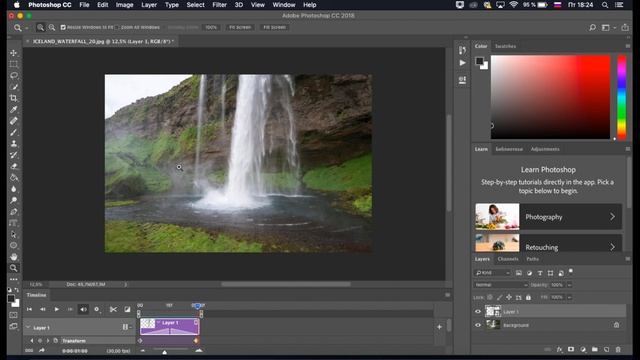This screenshot has width=640, height=360.
Task: Select the Hand tool
Action: tap(14, 257)
